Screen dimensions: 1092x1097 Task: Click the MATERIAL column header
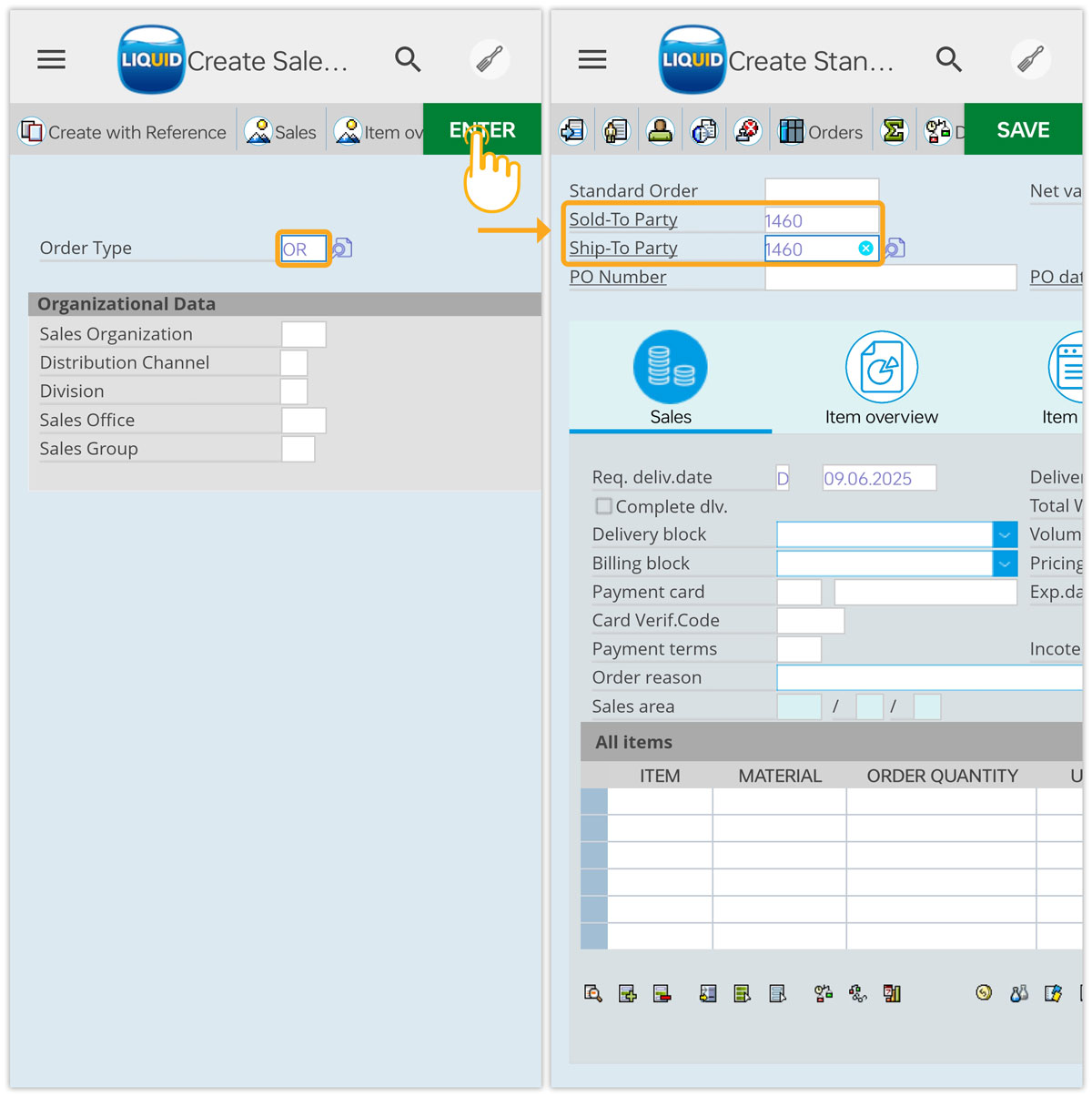pos(780,776)
